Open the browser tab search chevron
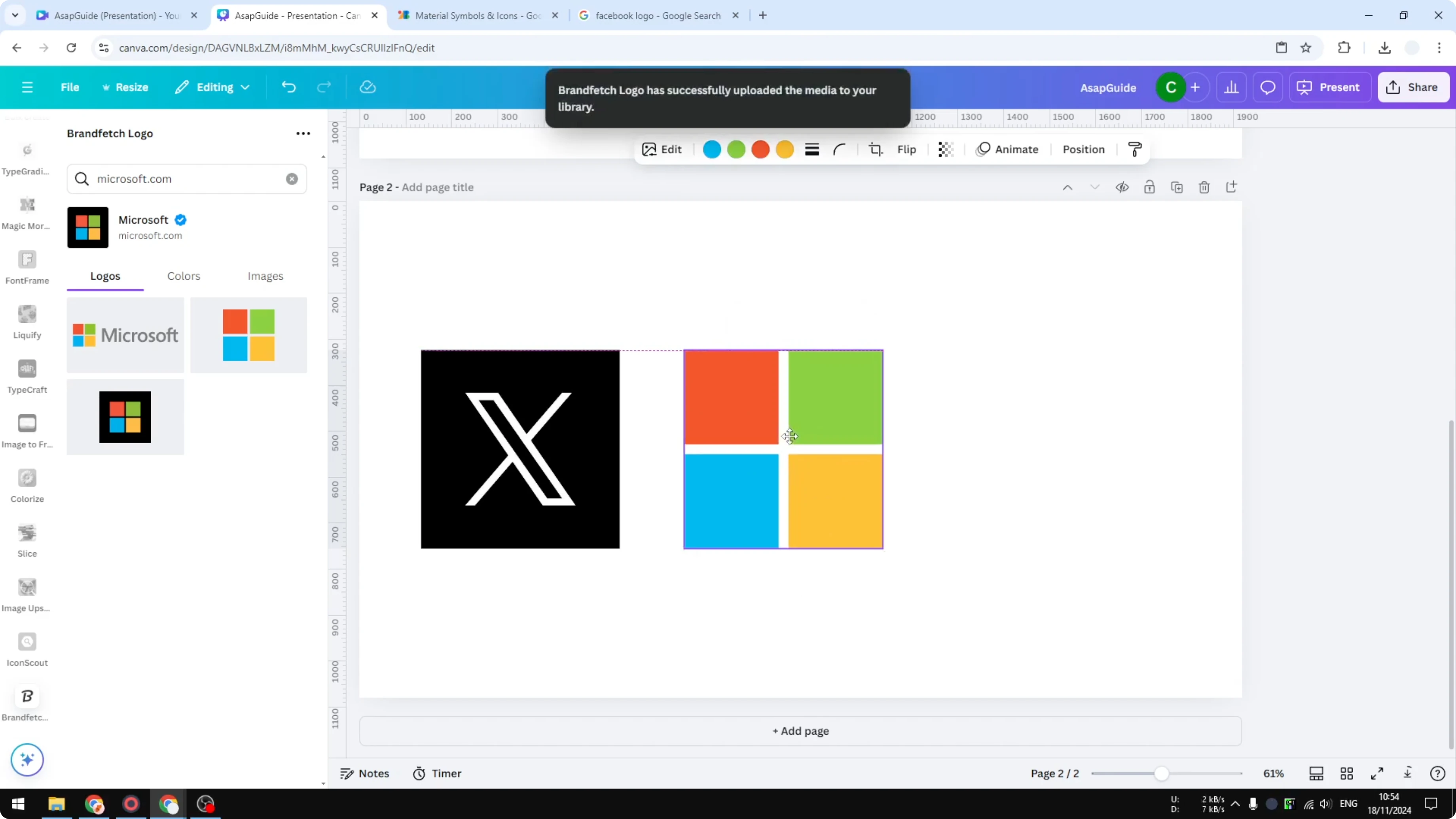 tap(15, 15)
